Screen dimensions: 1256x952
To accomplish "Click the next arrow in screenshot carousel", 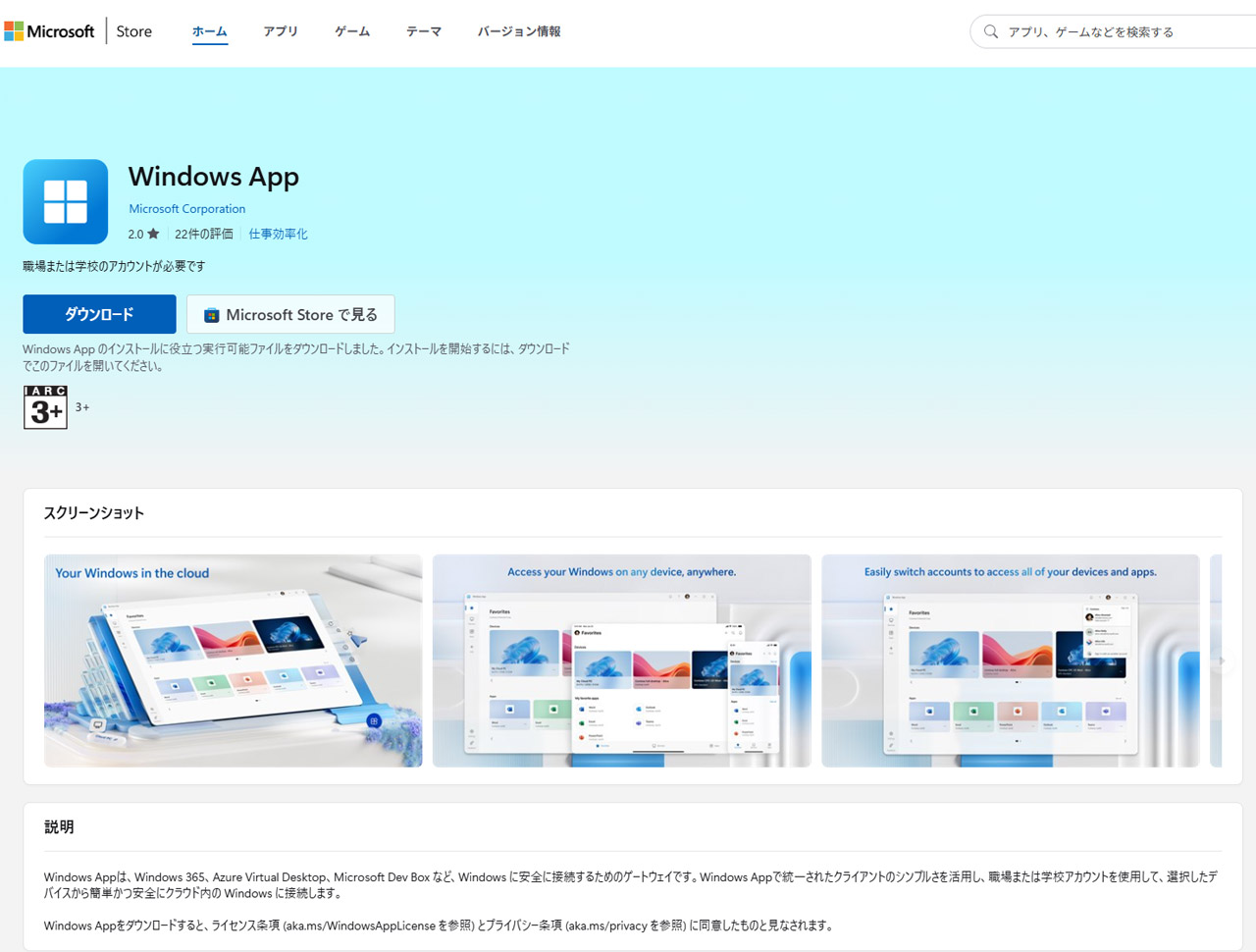I will (1222, 661).
